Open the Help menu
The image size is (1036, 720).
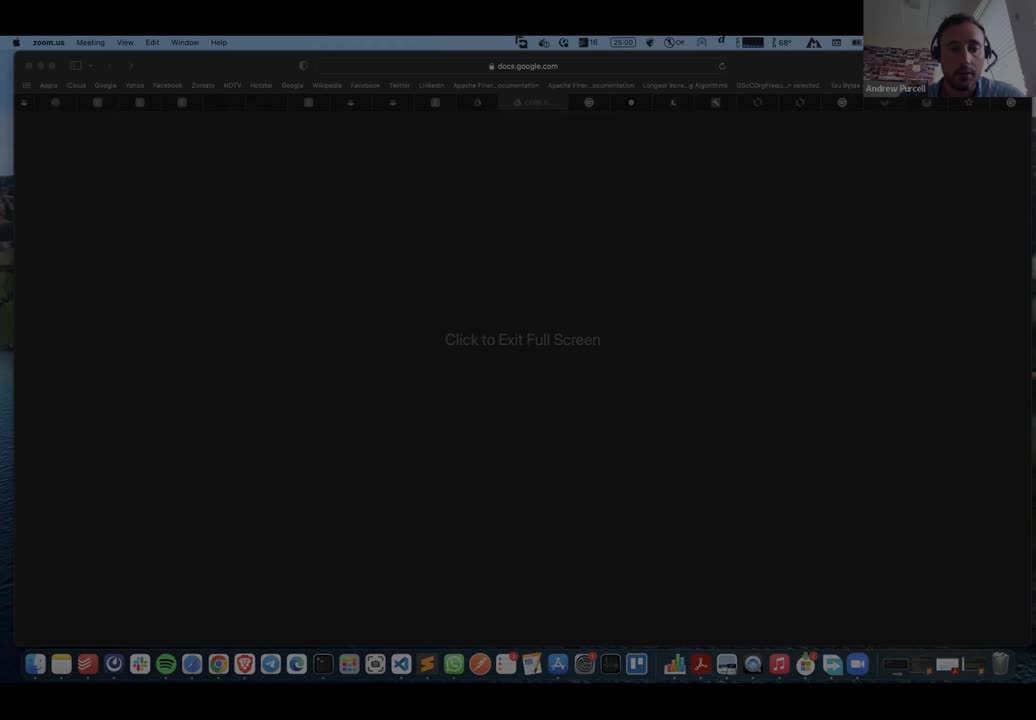219,43
